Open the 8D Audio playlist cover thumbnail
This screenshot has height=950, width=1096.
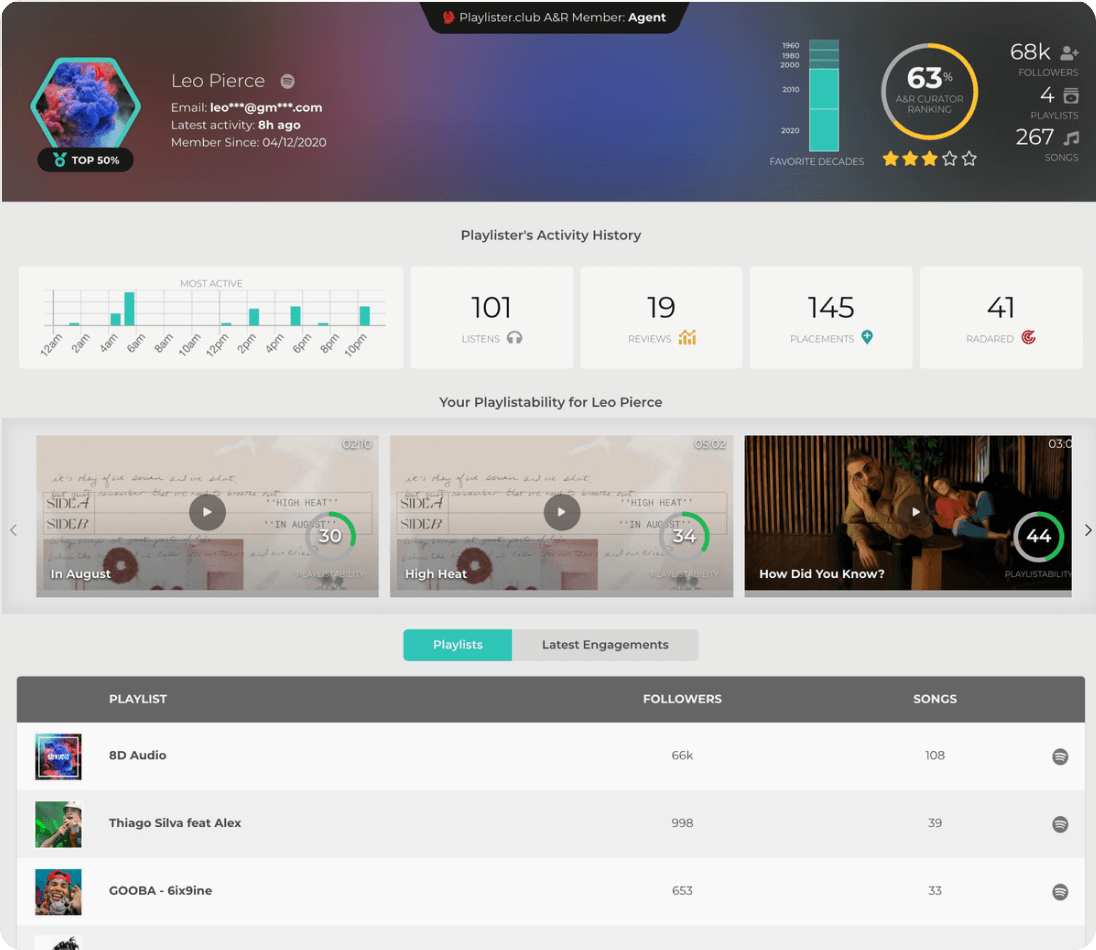coord(58,757)
